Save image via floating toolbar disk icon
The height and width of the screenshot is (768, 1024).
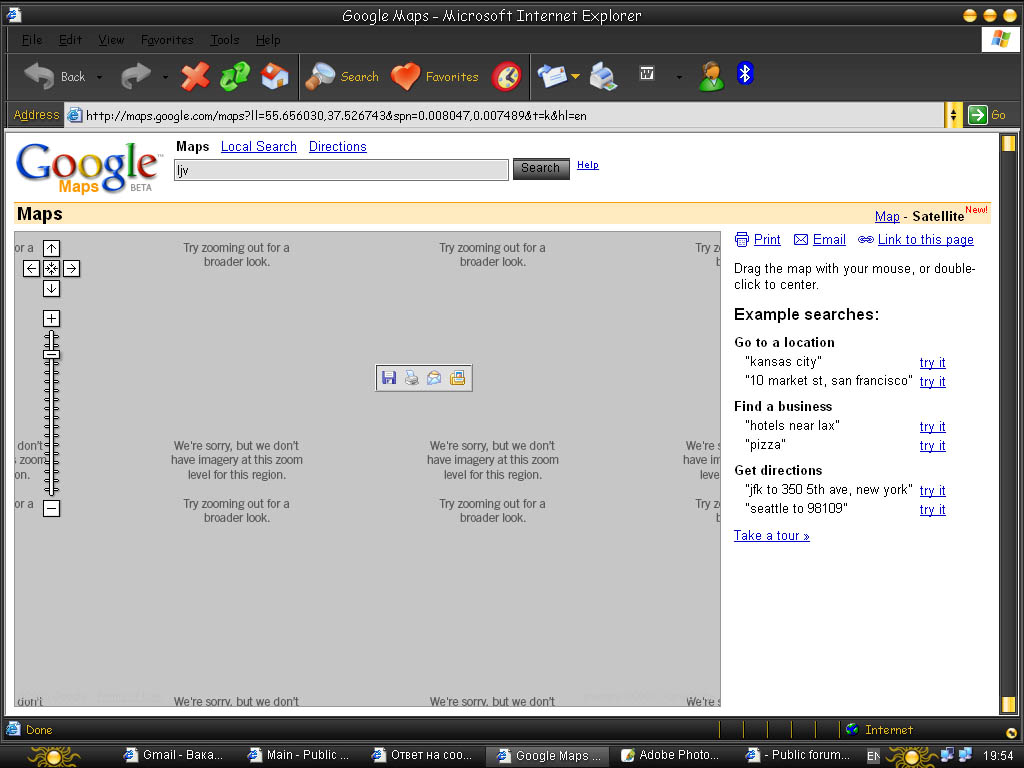(389, 377)
